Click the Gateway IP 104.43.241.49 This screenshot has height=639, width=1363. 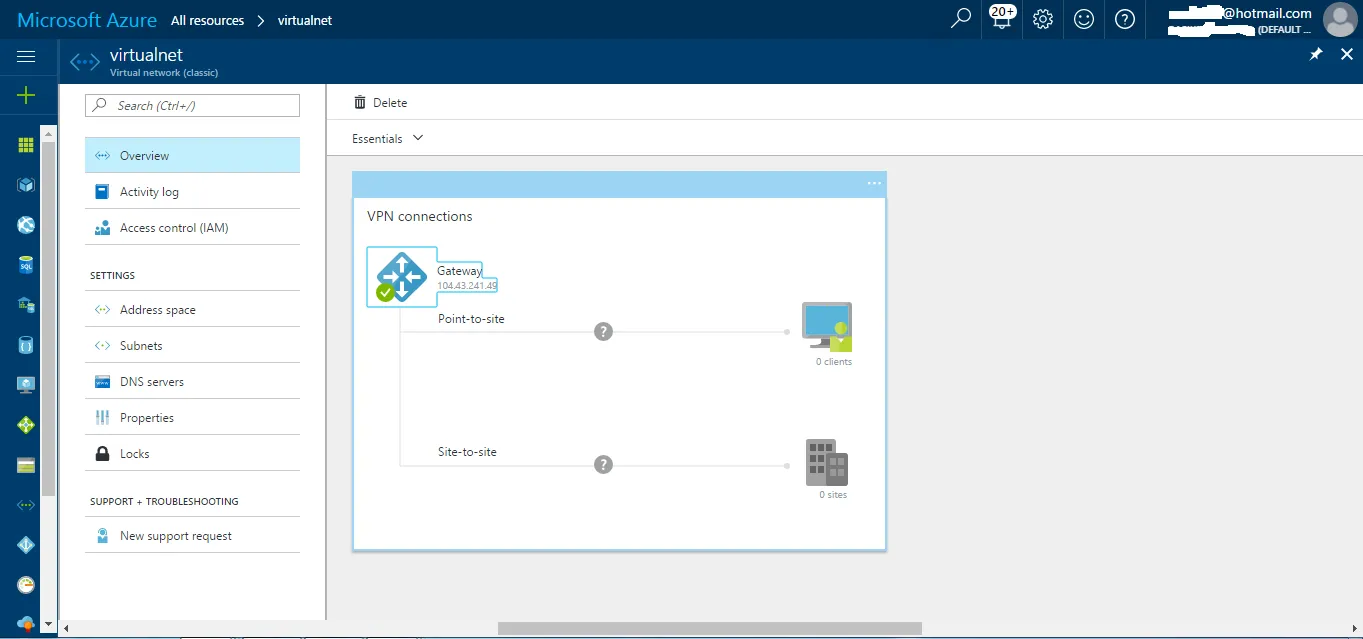[467, 286]
